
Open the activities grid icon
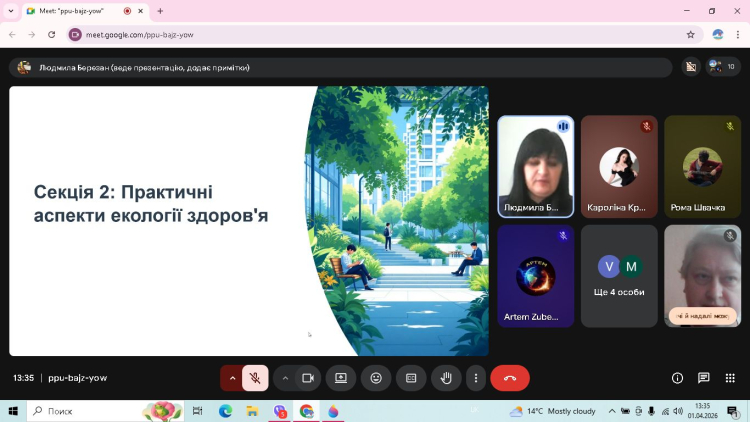pyautogui.click(x=731, y=378)
